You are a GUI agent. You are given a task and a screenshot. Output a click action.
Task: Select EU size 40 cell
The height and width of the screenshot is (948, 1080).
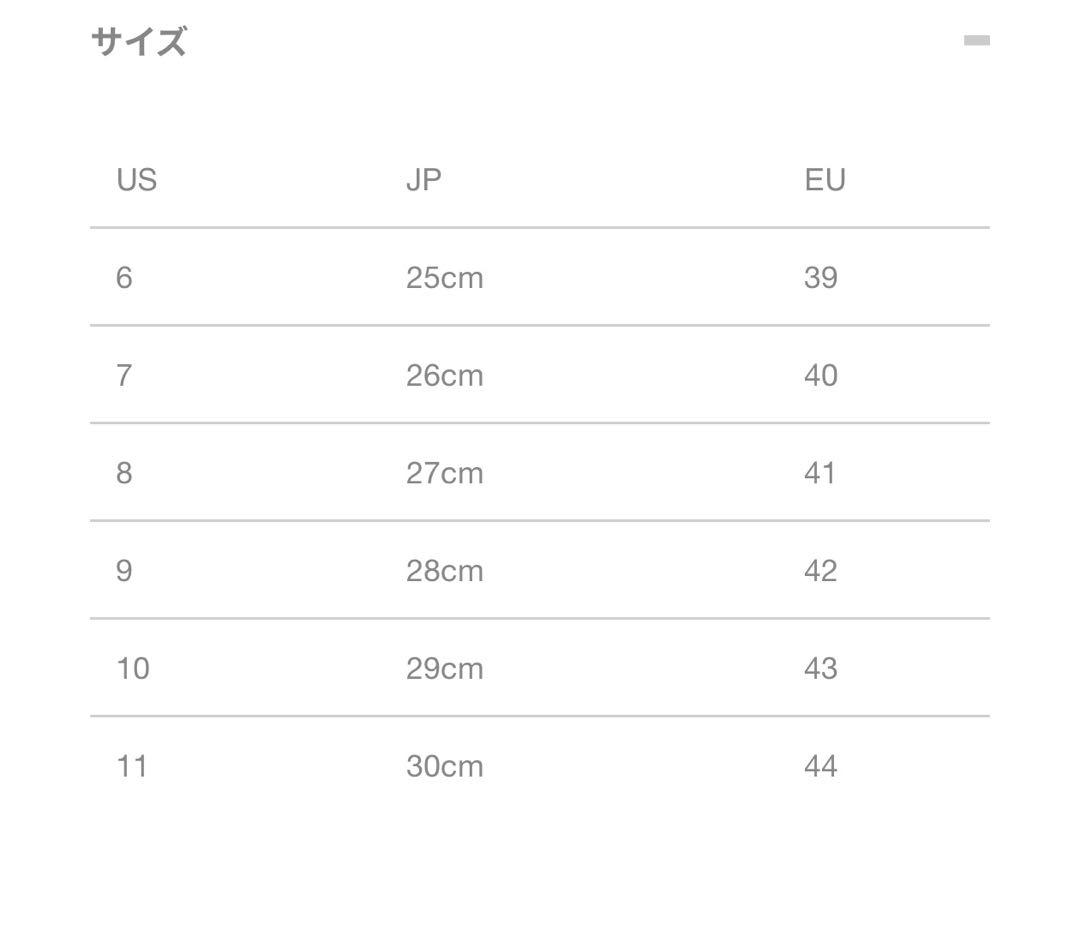(820, 375)
